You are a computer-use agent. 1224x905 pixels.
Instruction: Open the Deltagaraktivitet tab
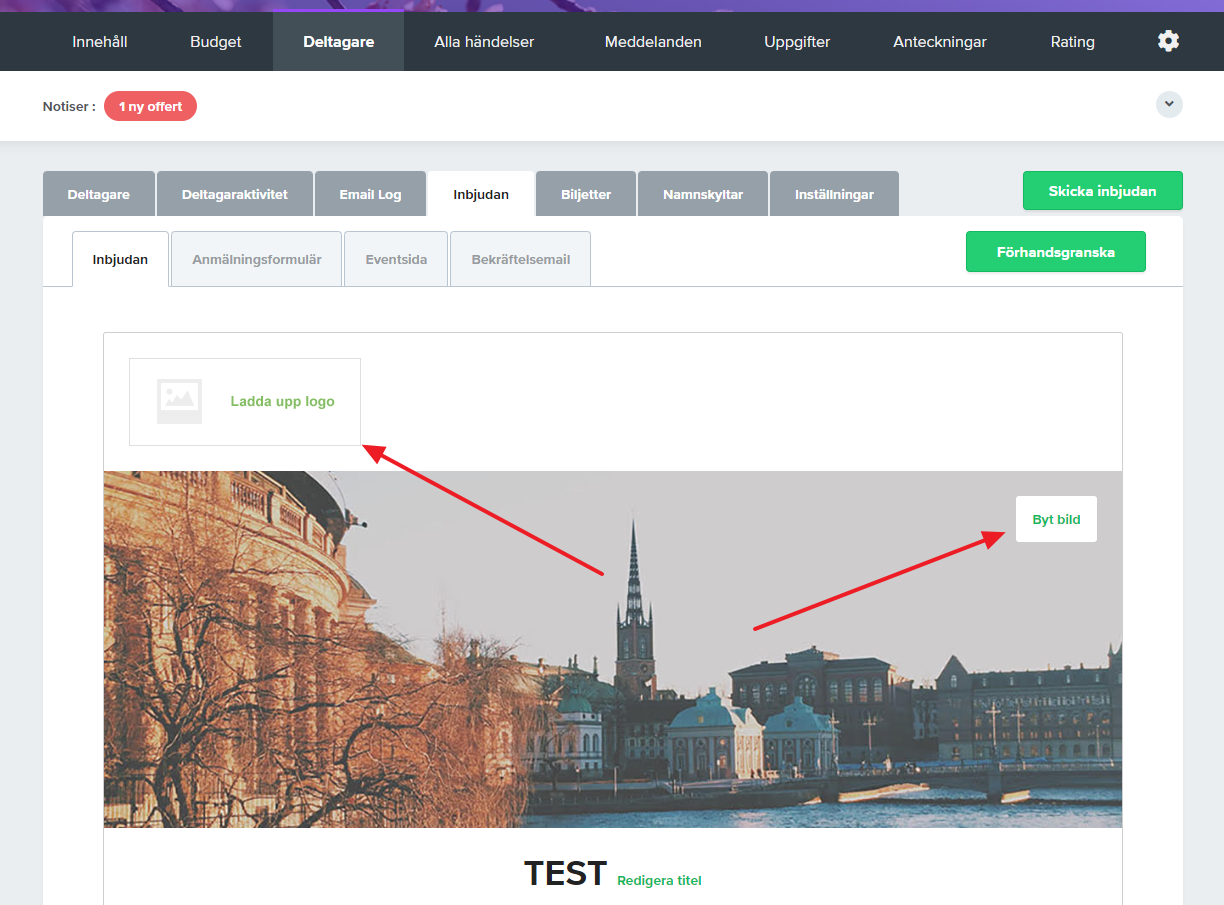[235, 194]
